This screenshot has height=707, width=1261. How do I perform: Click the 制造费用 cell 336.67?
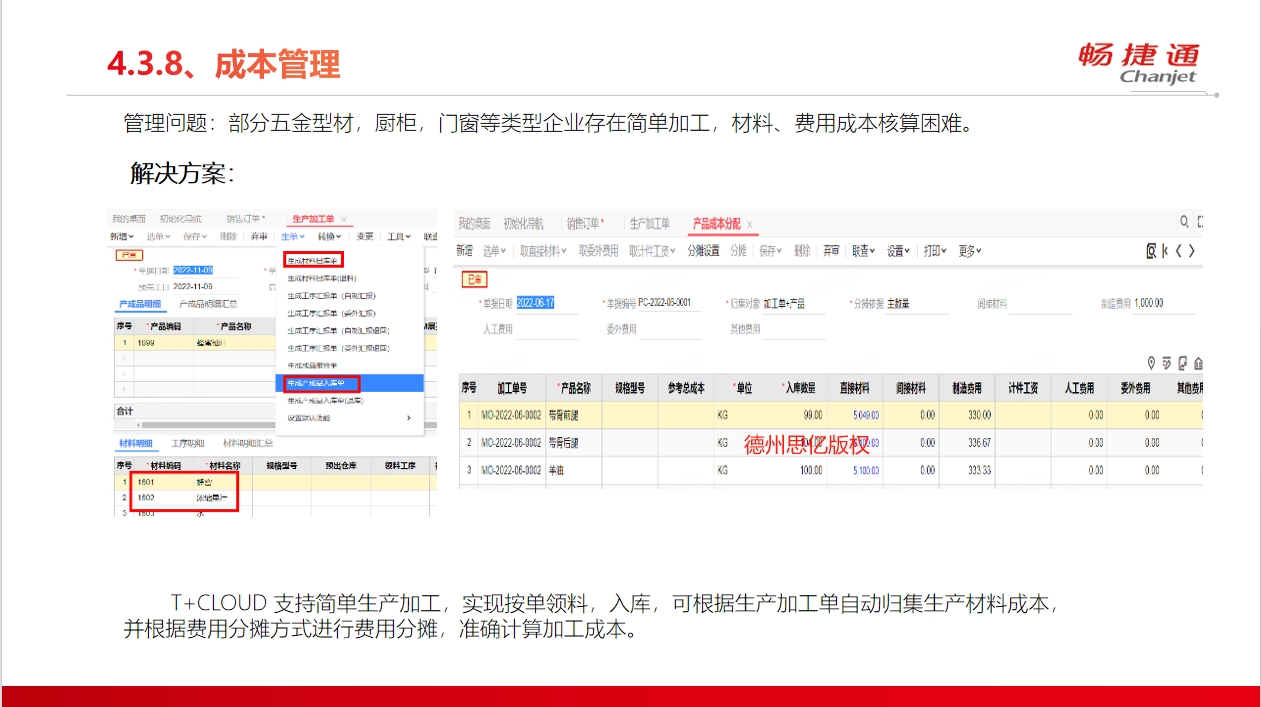click(967, 442)
